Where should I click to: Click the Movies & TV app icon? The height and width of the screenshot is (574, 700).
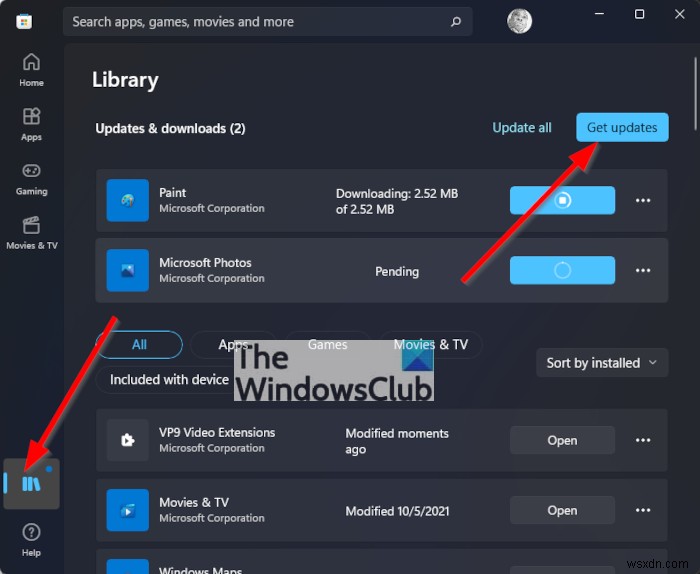point(128,510)
